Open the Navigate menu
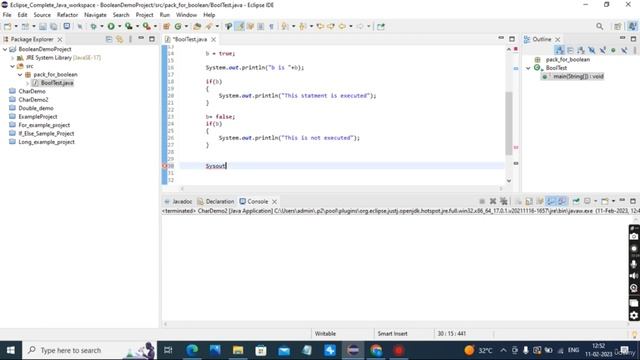 click(95, 15)
